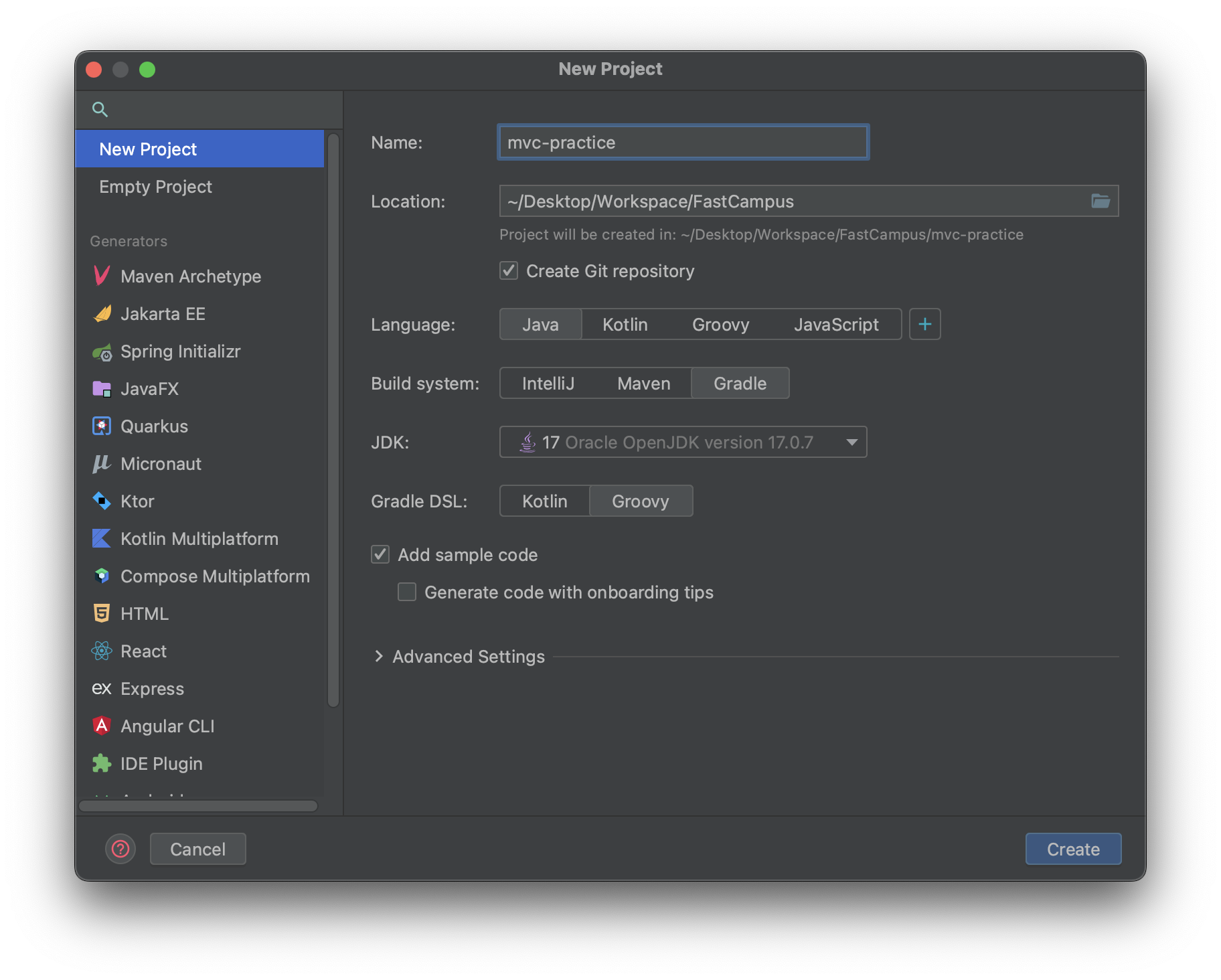This screenshot has width=1221, height=980.
Task: Select New Project in sidebar
Action: tap(199, 149)
